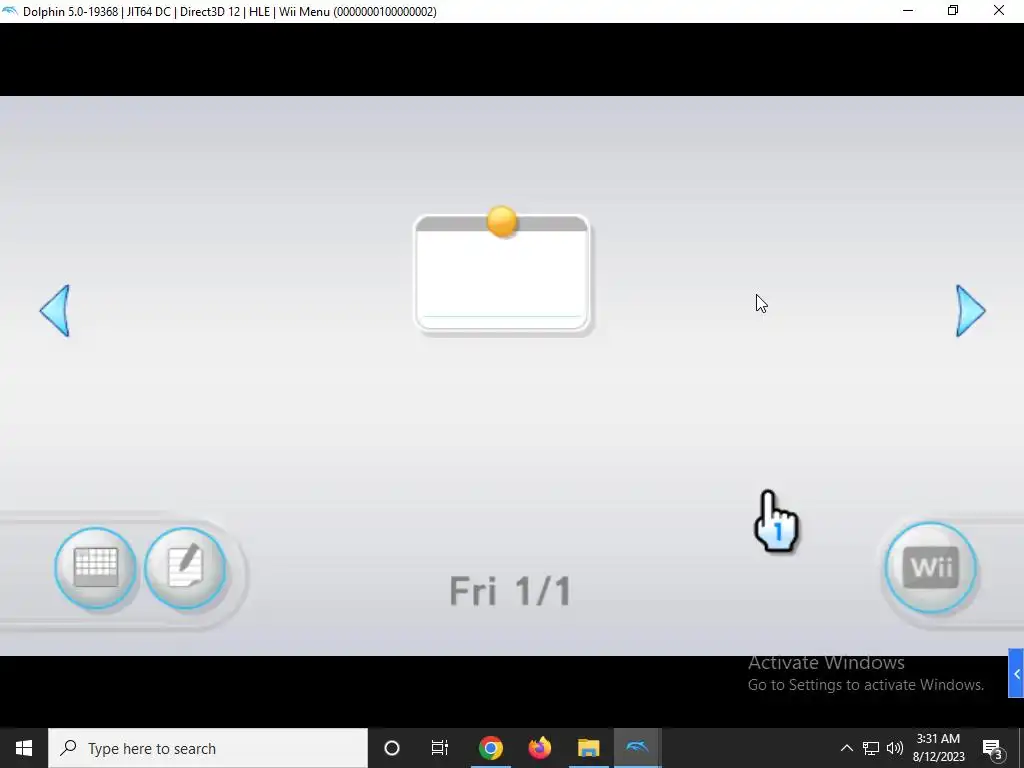
Task: Open volume control tray icon
Action: 895,748
